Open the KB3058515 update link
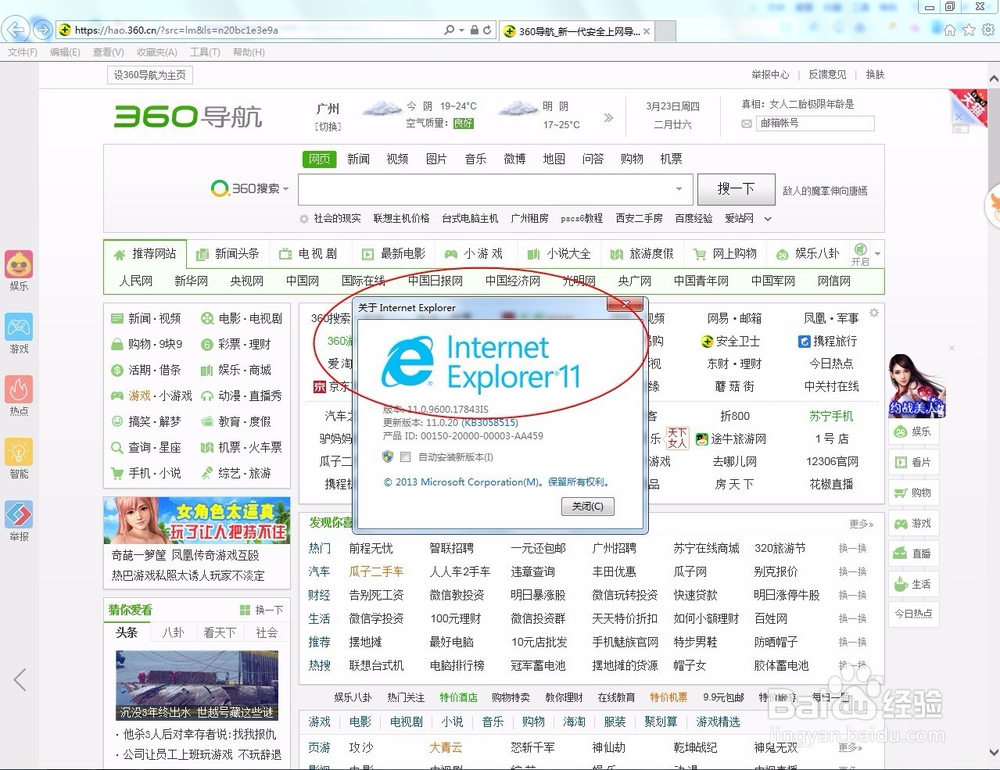The image size is (1000, 770). point(490,422)
